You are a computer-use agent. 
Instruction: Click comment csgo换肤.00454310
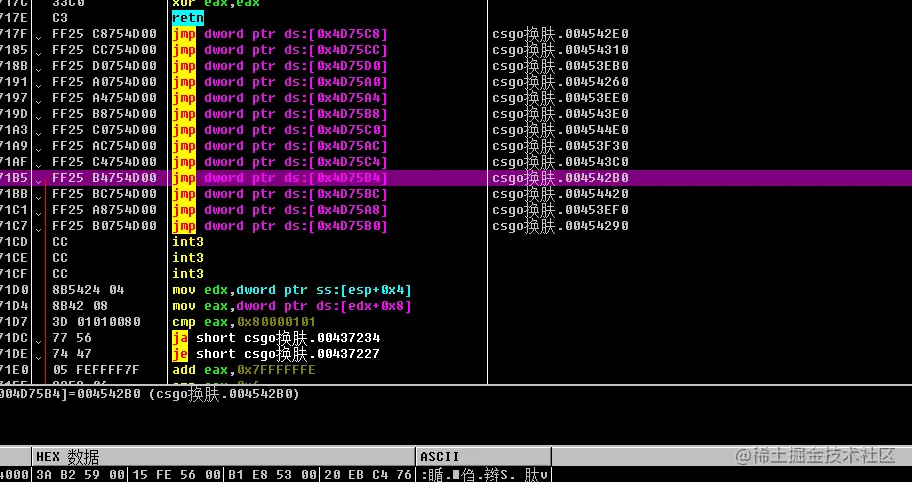(560, 50)
